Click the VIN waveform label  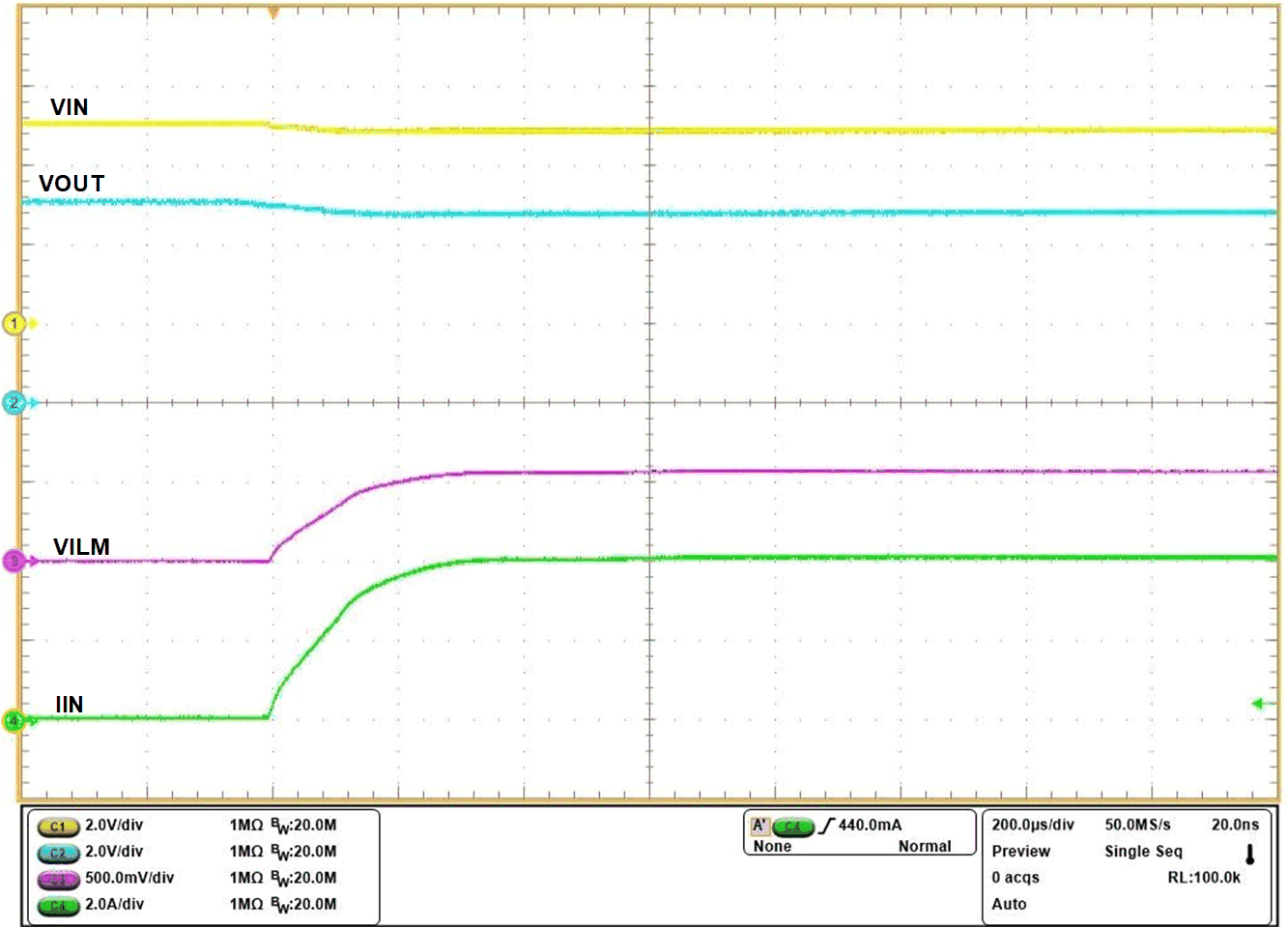(70, 107)
